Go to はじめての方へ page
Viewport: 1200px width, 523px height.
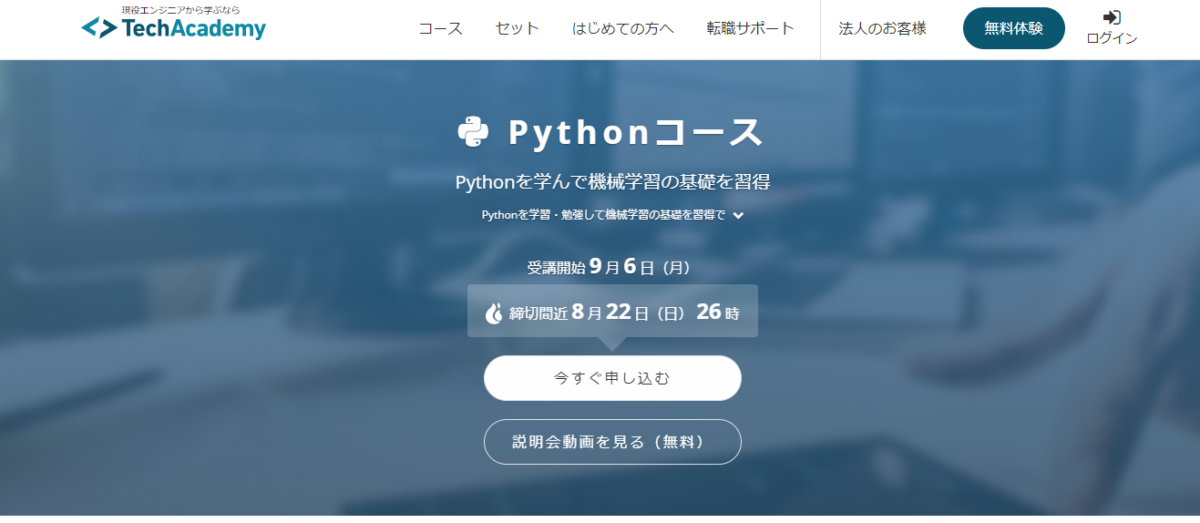pos(623,28)
